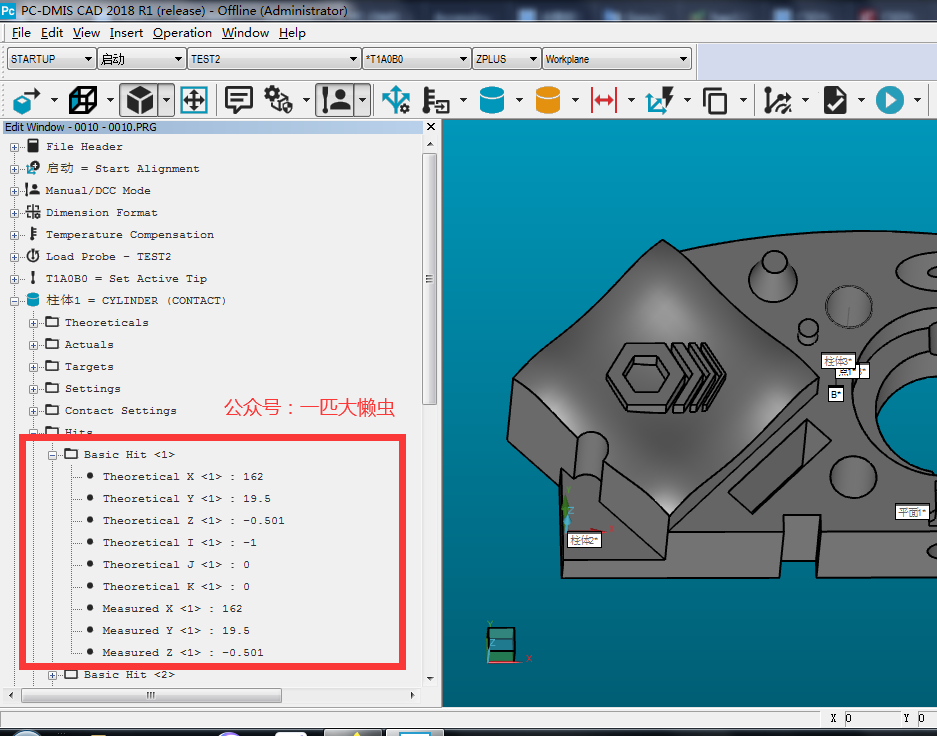Open the Workplane dropdown

pyautogui.click(x=686, y=58)
